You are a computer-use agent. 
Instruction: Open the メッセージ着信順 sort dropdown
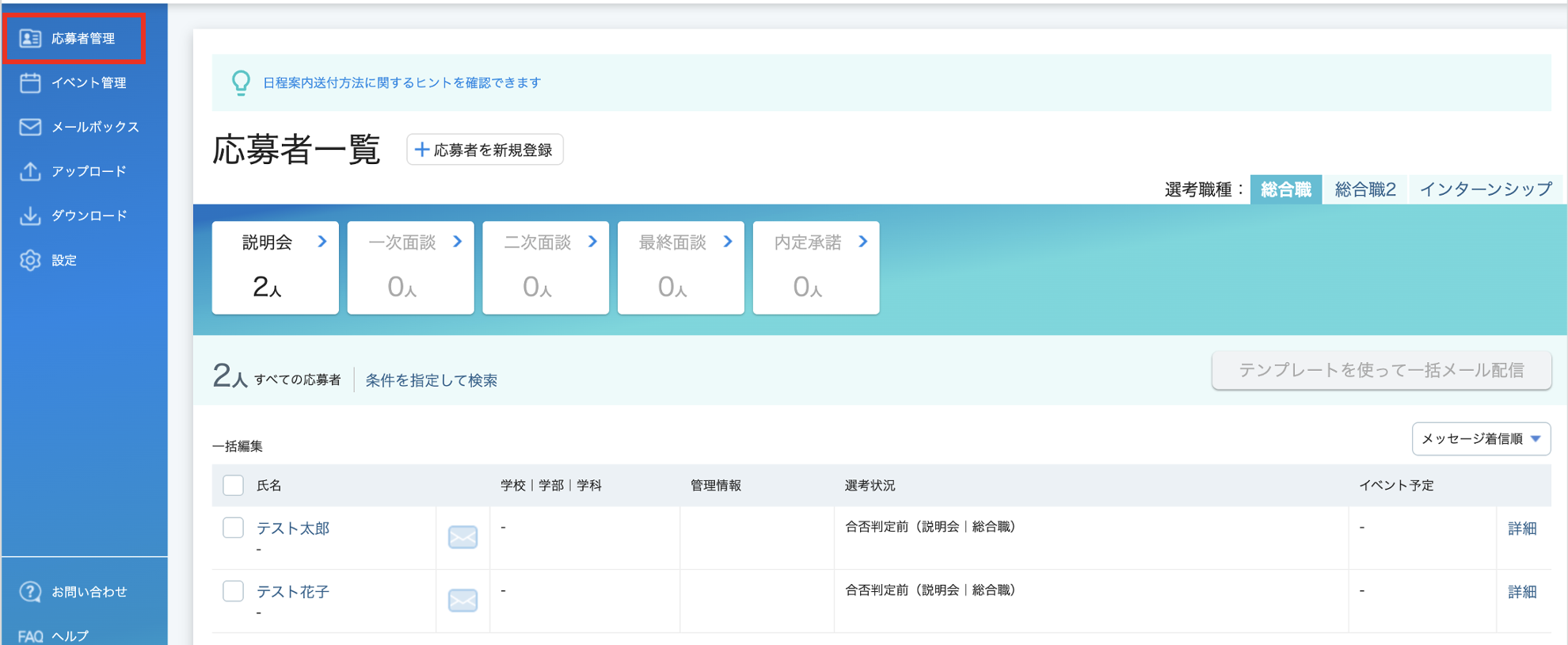pos(1481,439)
